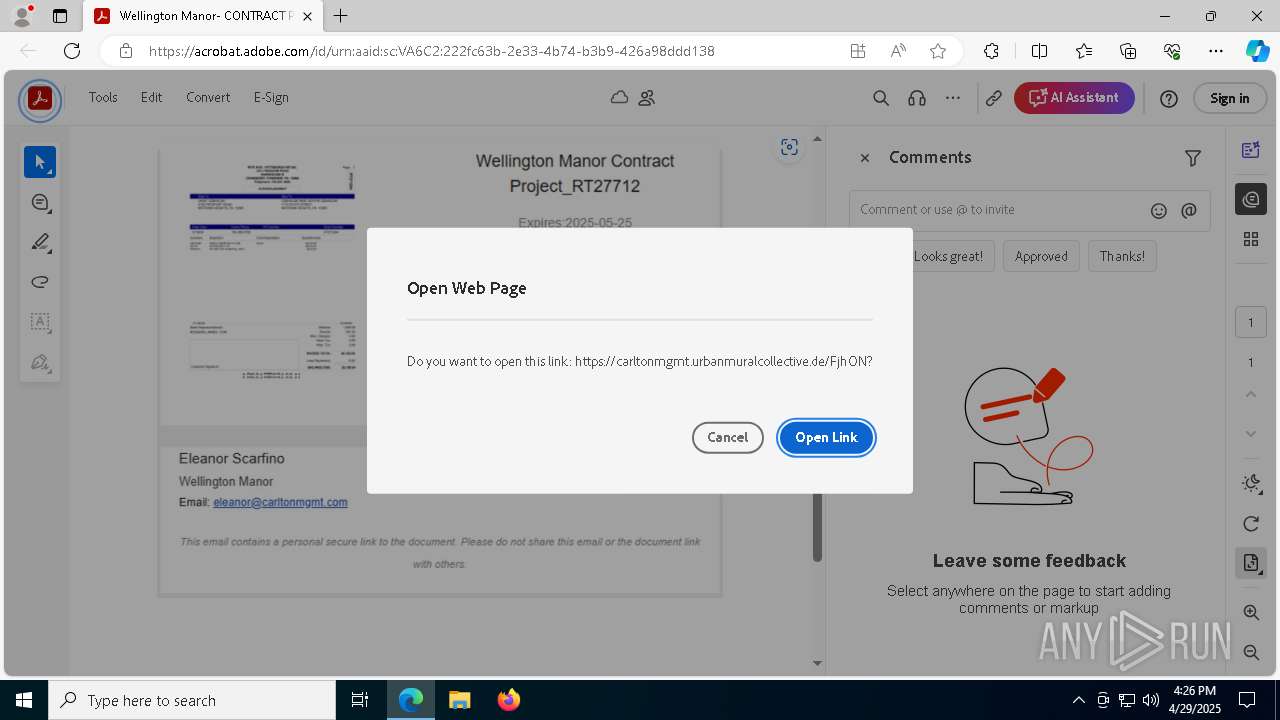Click the zoom out magnifier
Viewport: 1280px width, 720px height.
point(1251,652)
